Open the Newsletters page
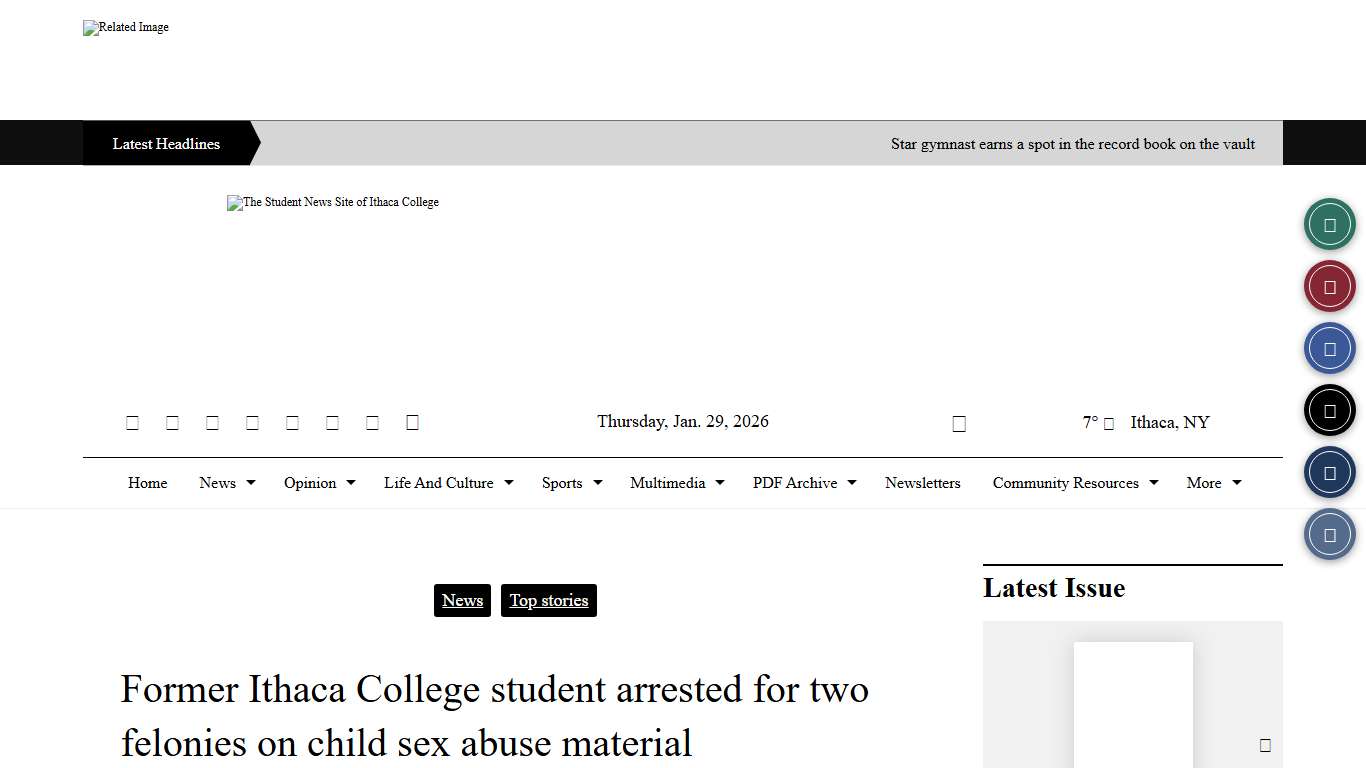This screenshot has height=768, width=1366. click(x=922, y=483)
